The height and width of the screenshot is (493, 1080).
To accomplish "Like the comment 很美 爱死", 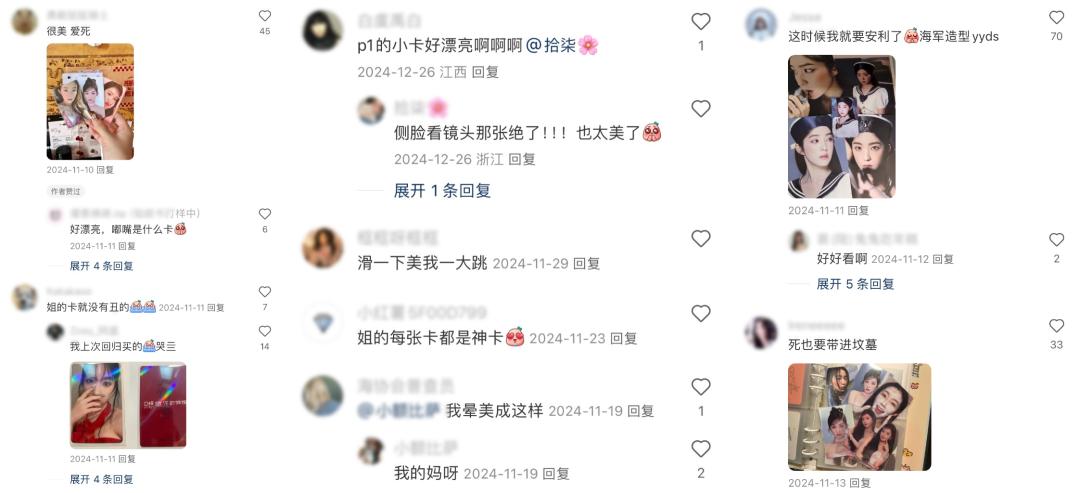I will pos(264,16).
